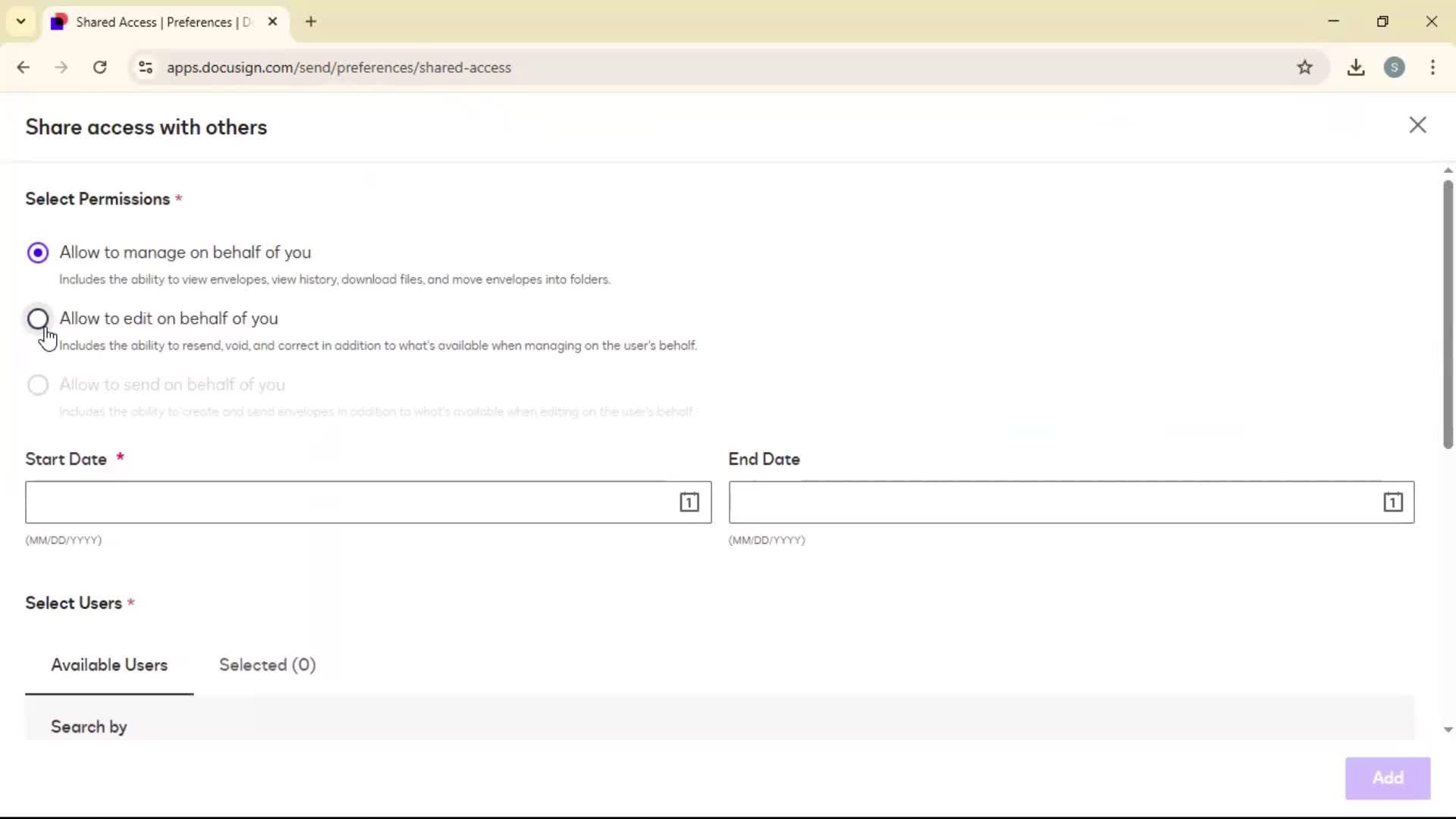
Task: Open a new browser tab
Action: pos(311,21)
